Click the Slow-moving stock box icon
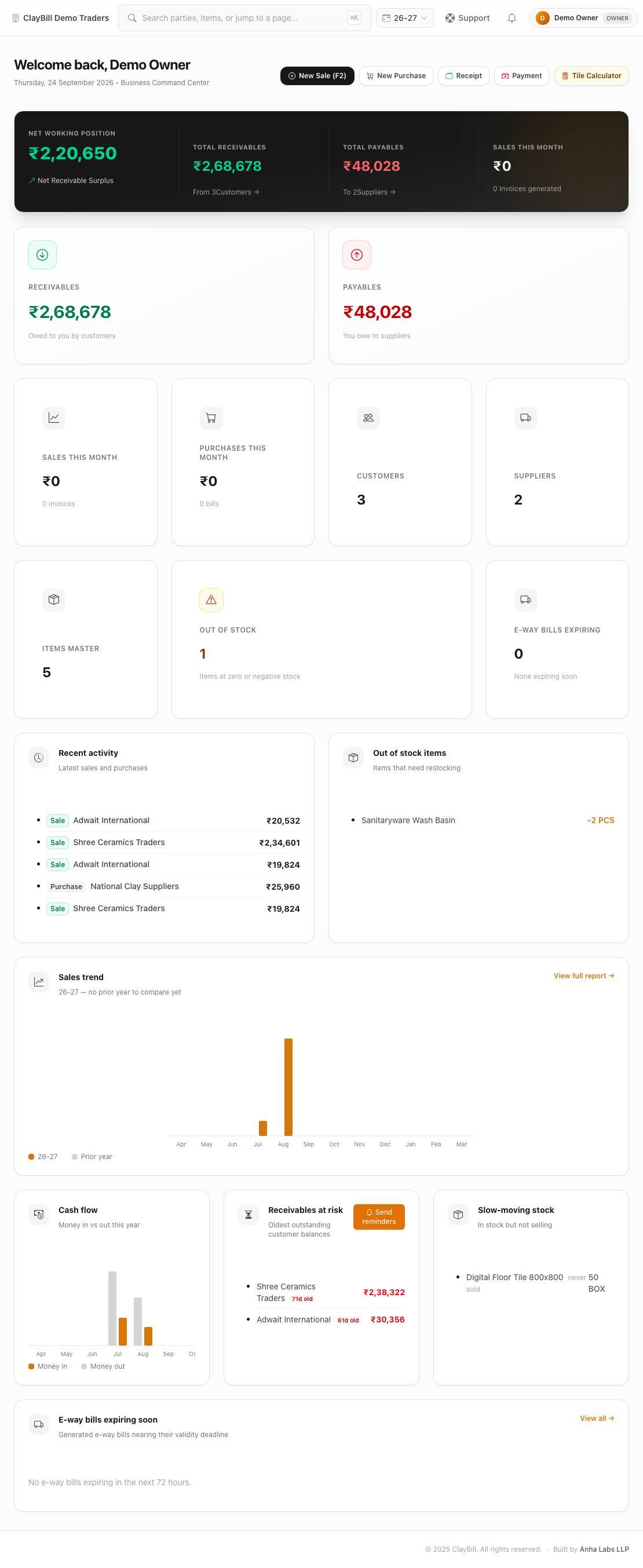 [x=458, y=1214]
